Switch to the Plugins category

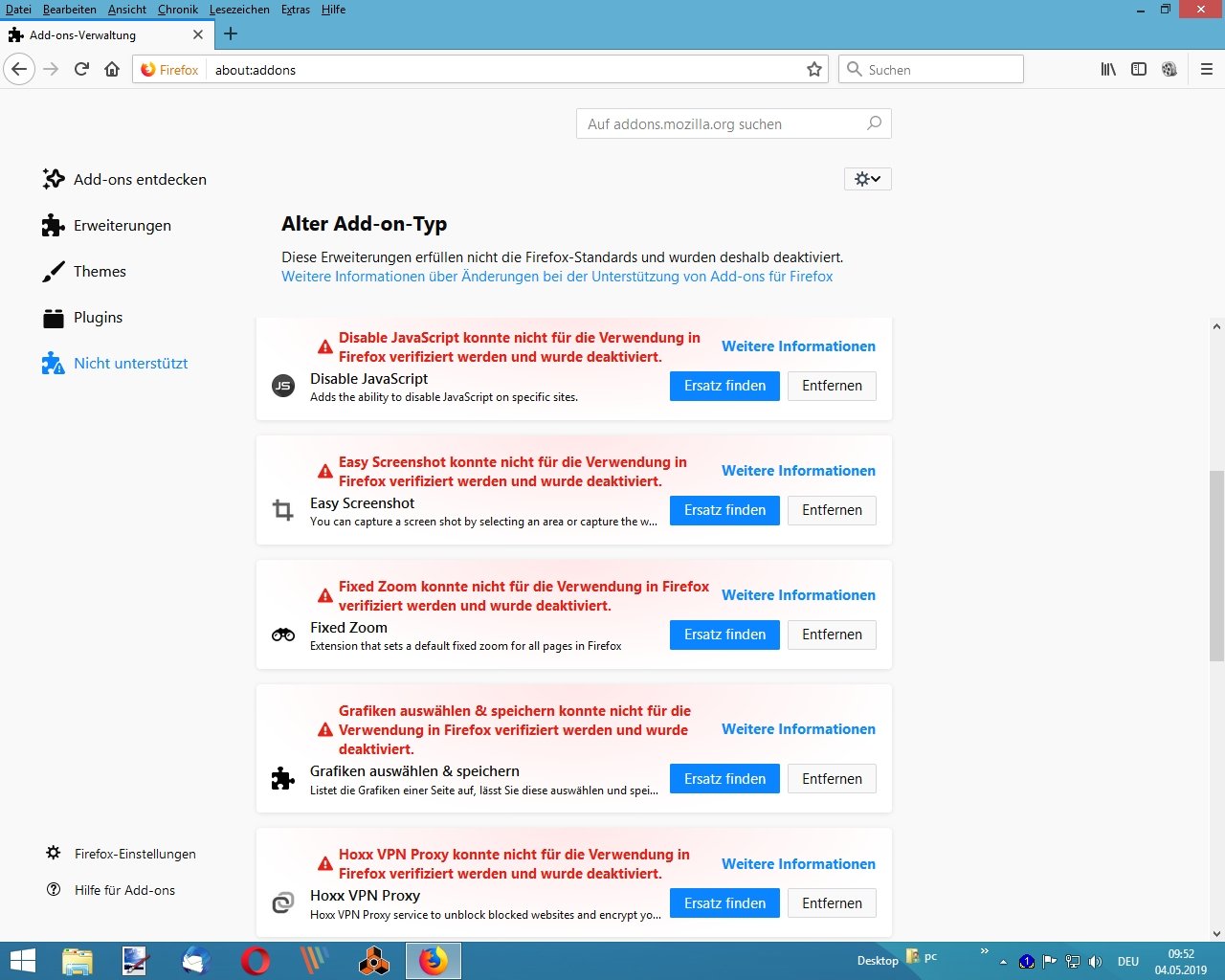(82, 317)
